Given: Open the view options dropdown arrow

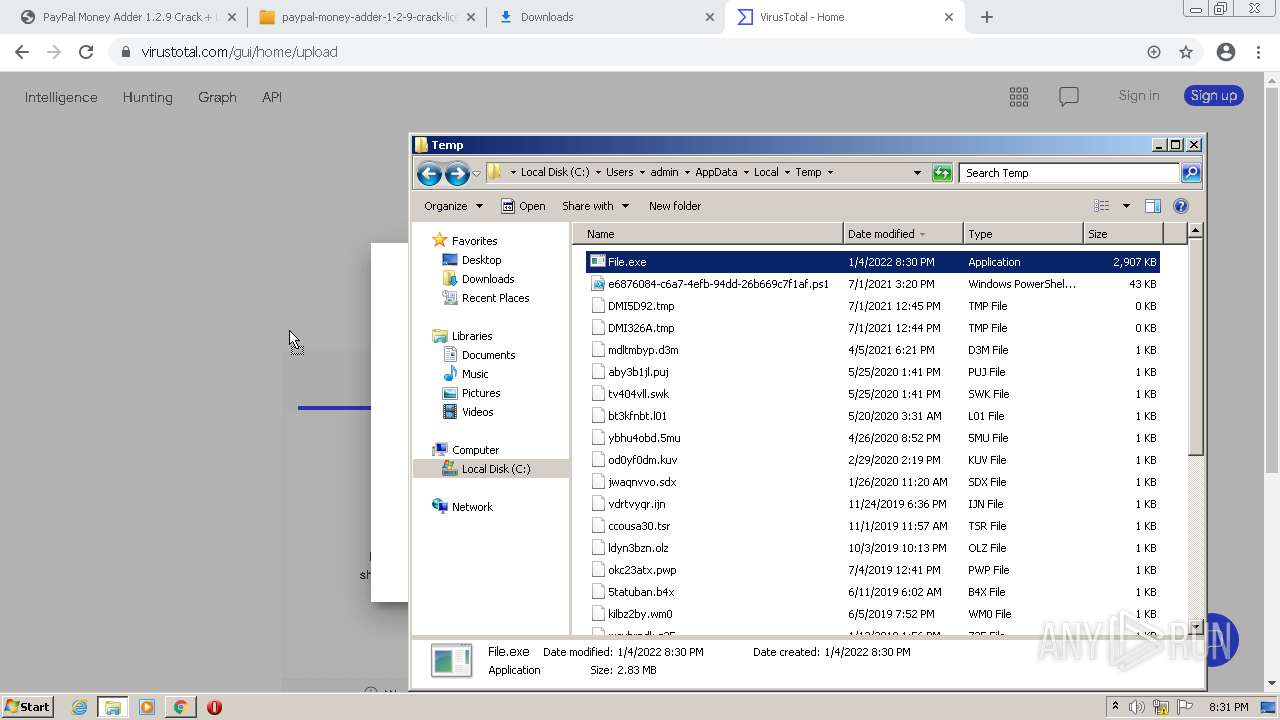Looking at the screenshot, I should tap(1126, 206).
